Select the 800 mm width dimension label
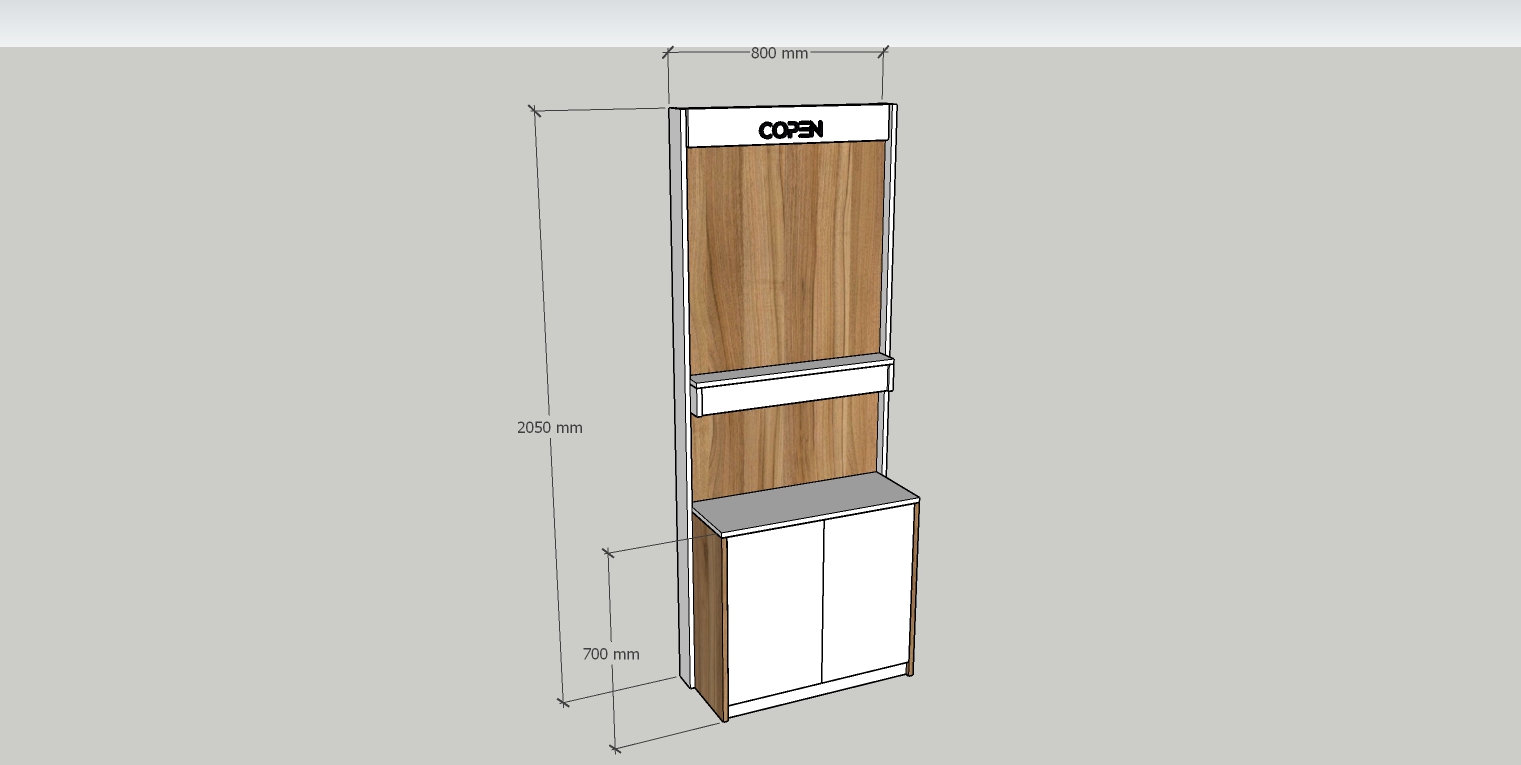 pyautogui.click(x=779, y=53)
